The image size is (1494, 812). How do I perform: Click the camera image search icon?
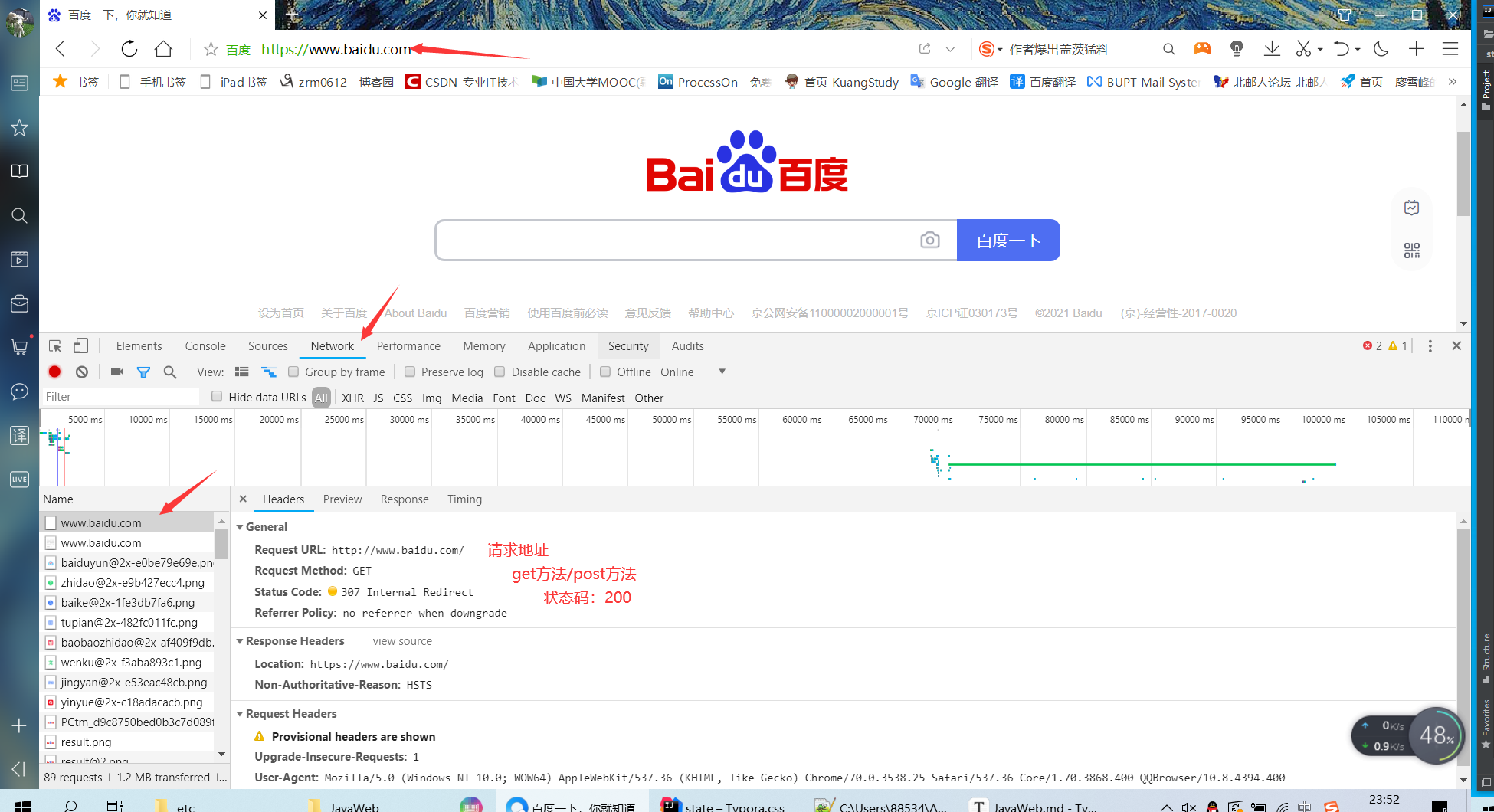pos(930,241)
